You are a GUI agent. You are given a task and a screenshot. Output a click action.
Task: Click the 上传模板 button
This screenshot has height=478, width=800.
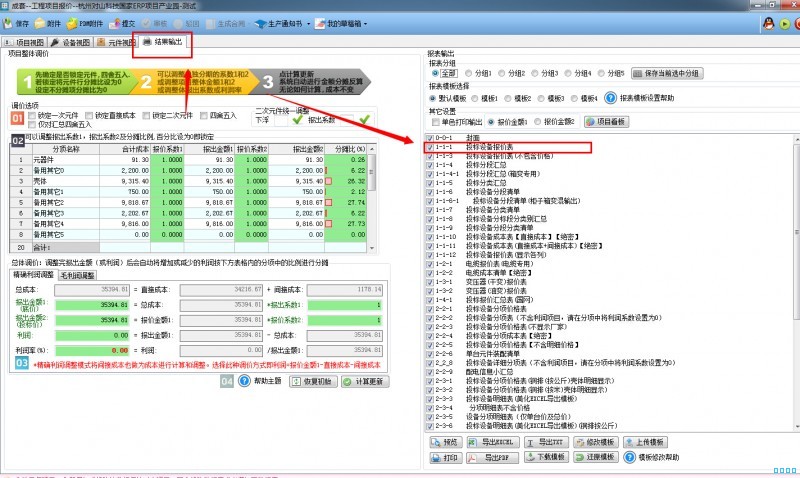[x=645, y=442]
